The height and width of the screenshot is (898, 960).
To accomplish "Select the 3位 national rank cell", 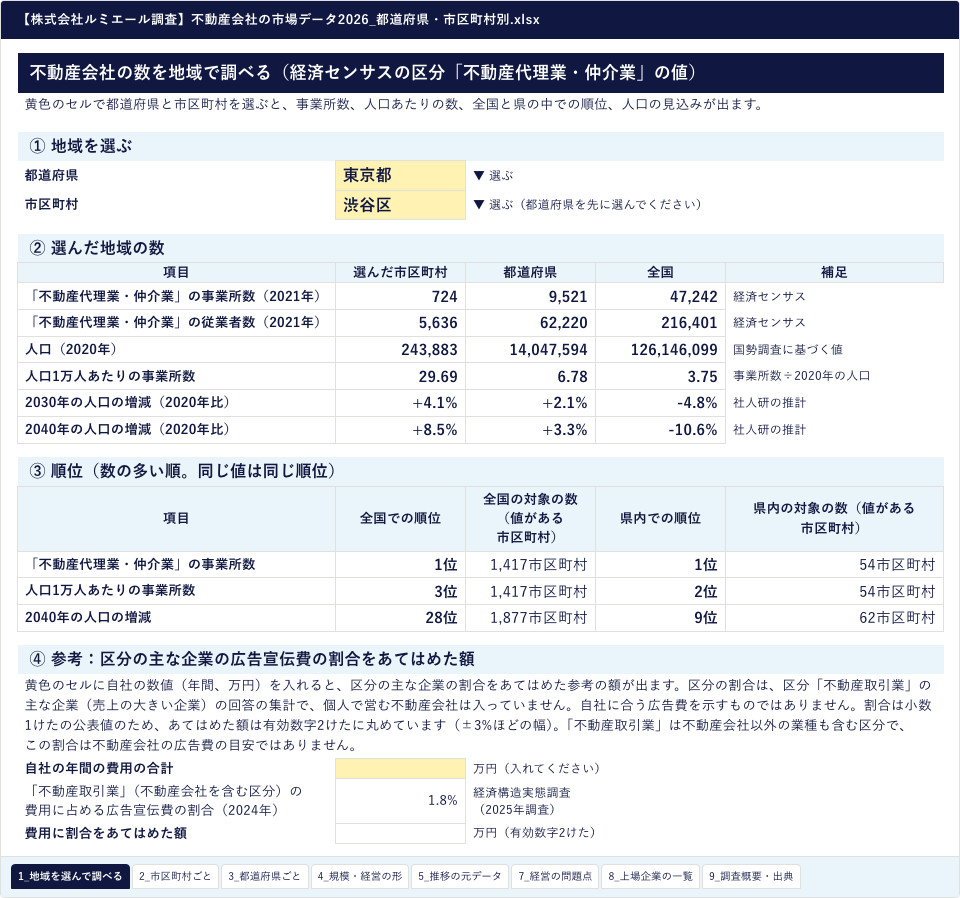I will [x=400, y=591].
